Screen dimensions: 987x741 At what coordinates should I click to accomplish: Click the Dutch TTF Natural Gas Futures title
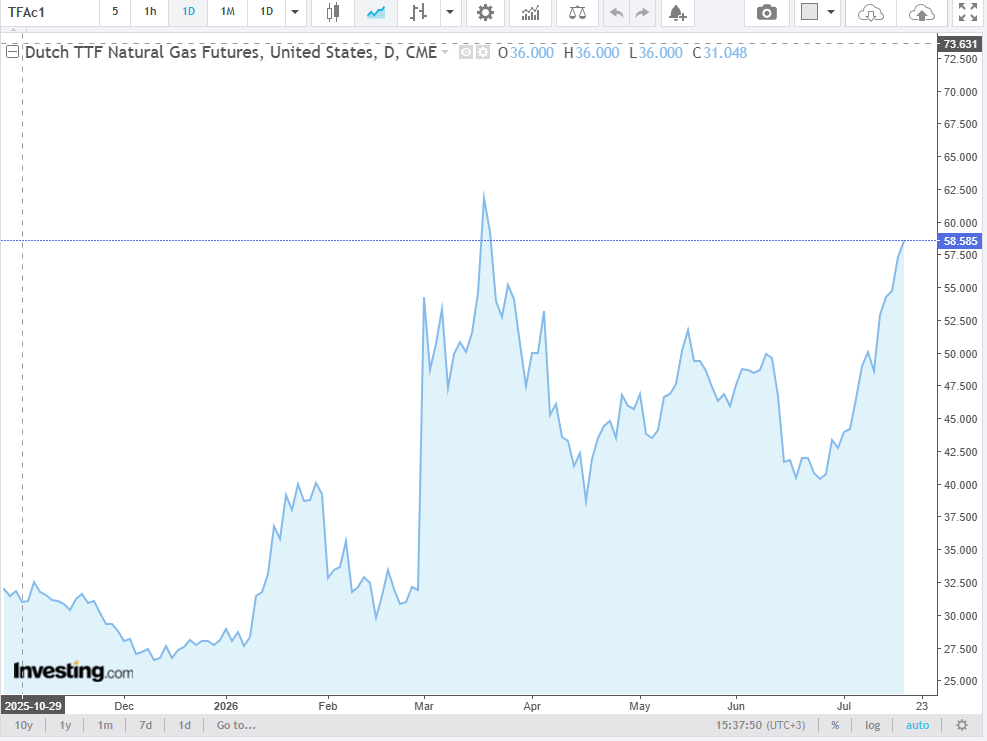click(230, 52)
